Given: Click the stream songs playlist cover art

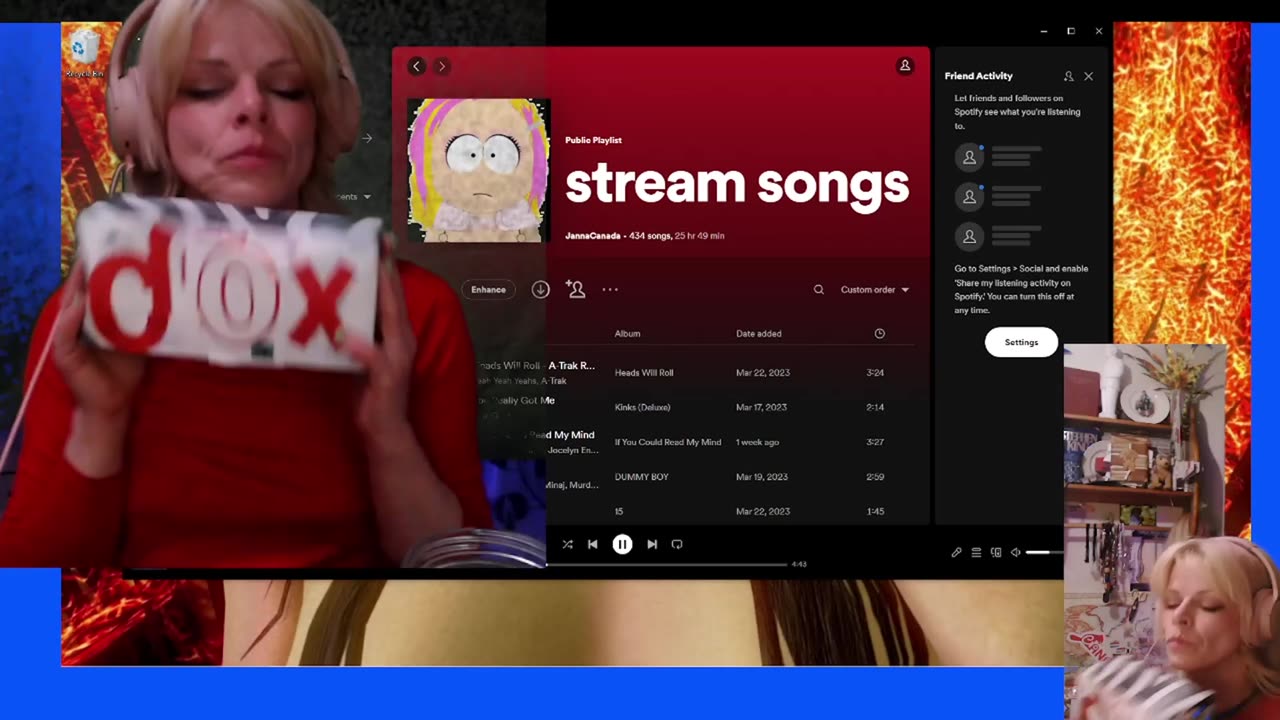Looking at the screenshot, I should 479,170.
